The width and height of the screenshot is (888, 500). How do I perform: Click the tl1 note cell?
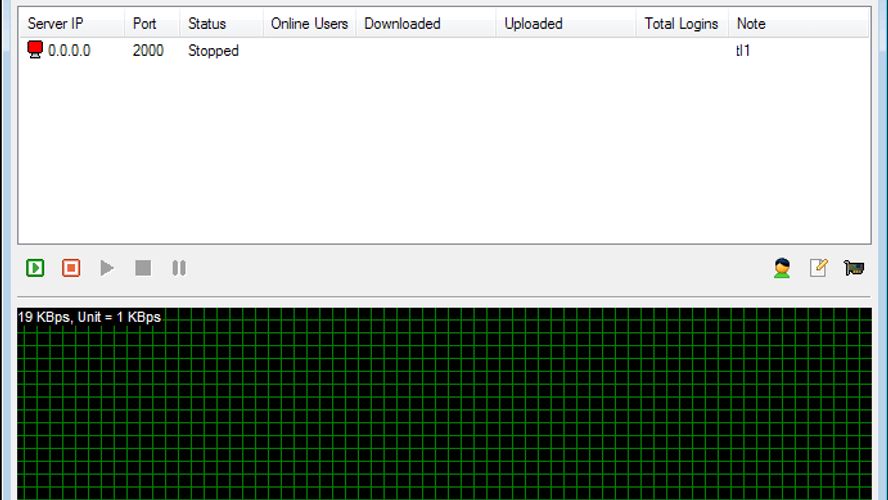[x=743, y=50]
